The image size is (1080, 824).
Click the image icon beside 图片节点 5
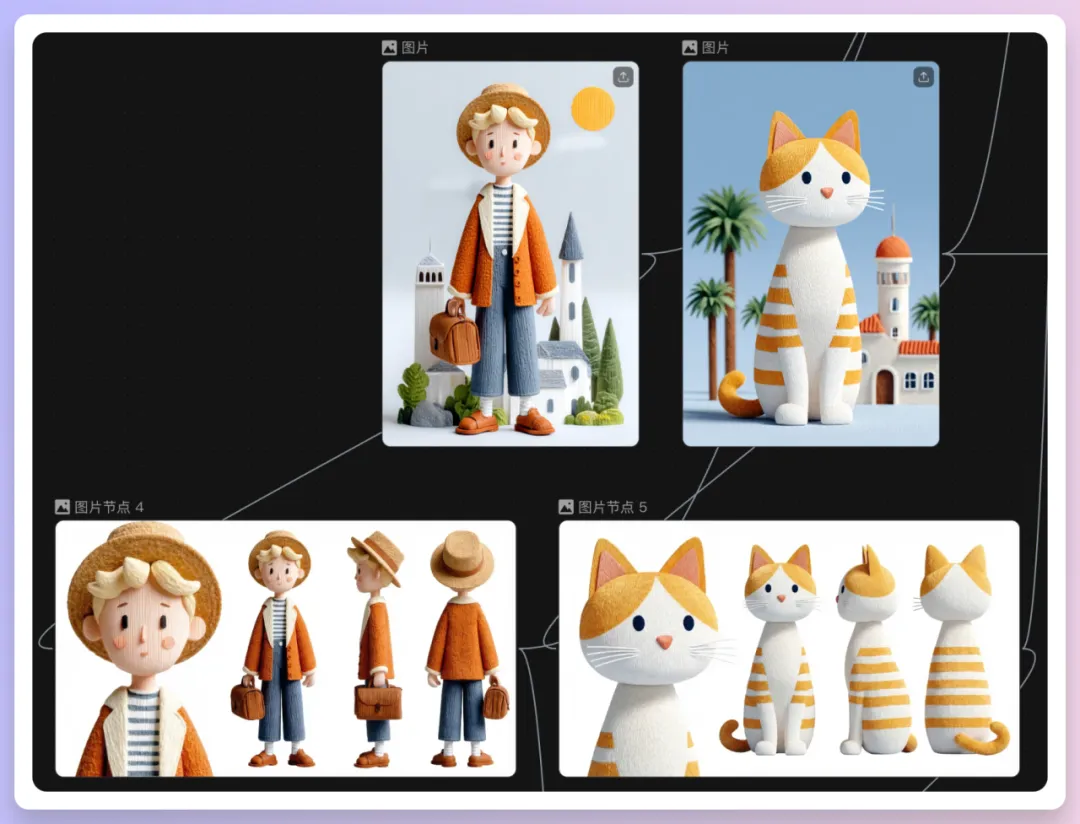[566, 507]
